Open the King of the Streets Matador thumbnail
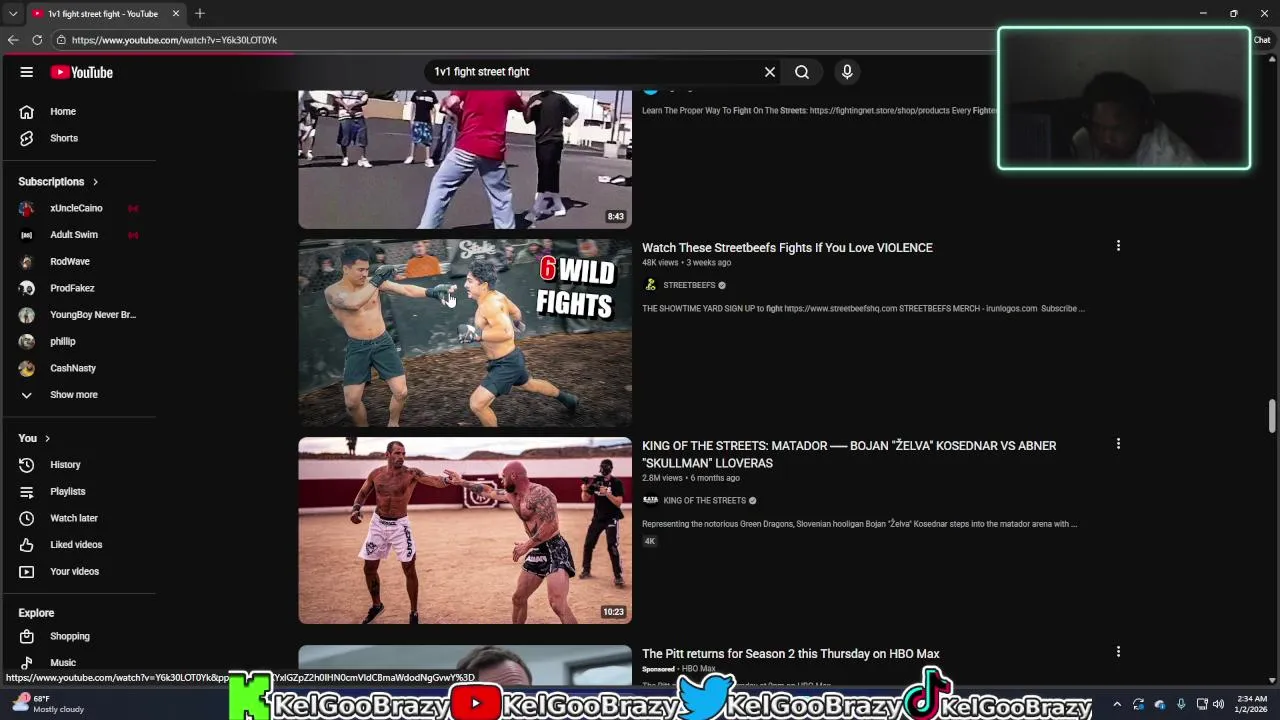The width and height of the screenshot is (1280, 720). coord(465,530)
